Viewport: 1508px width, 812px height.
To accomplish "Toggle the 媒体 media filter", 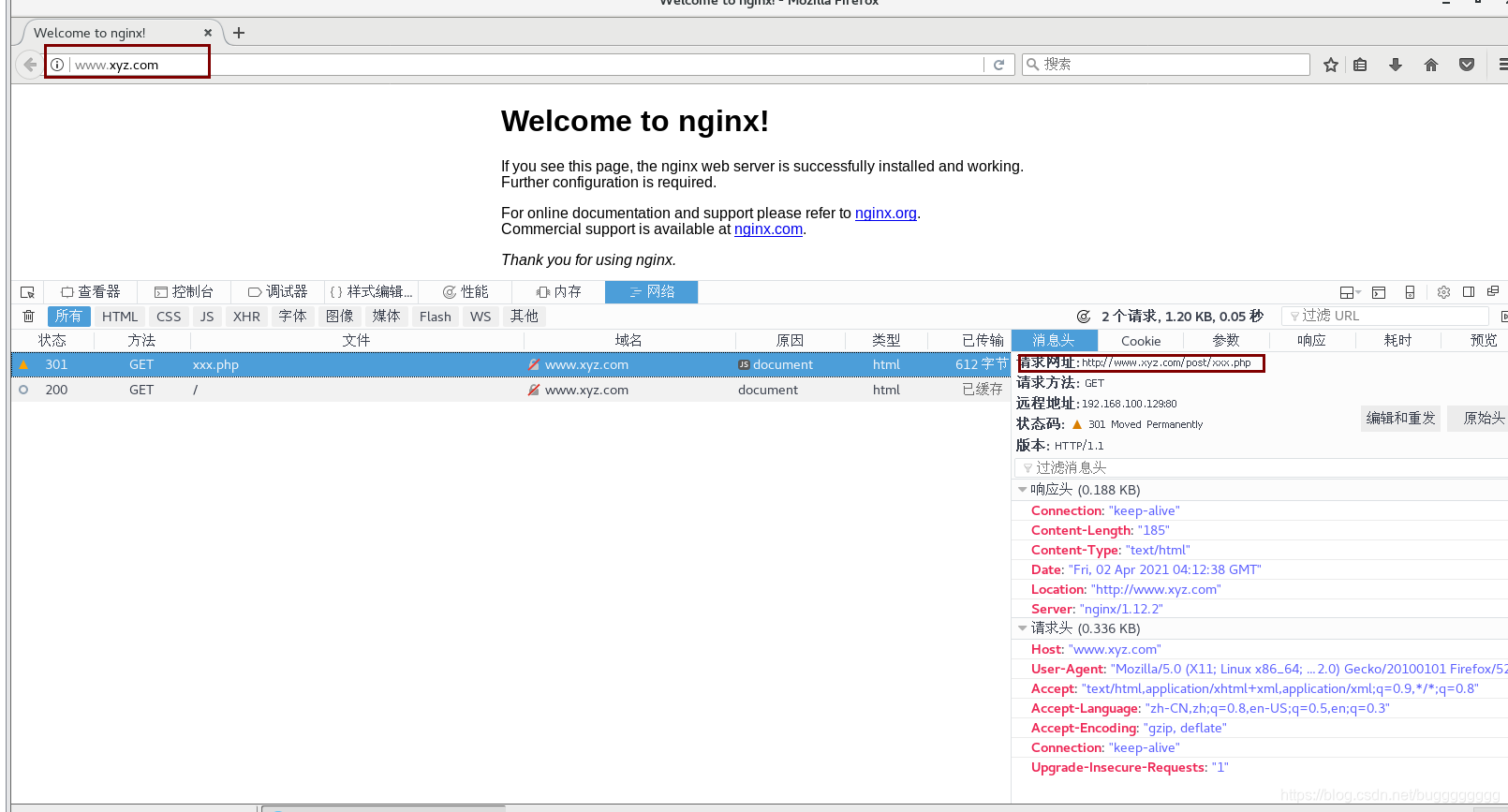I will click(386, 317).
